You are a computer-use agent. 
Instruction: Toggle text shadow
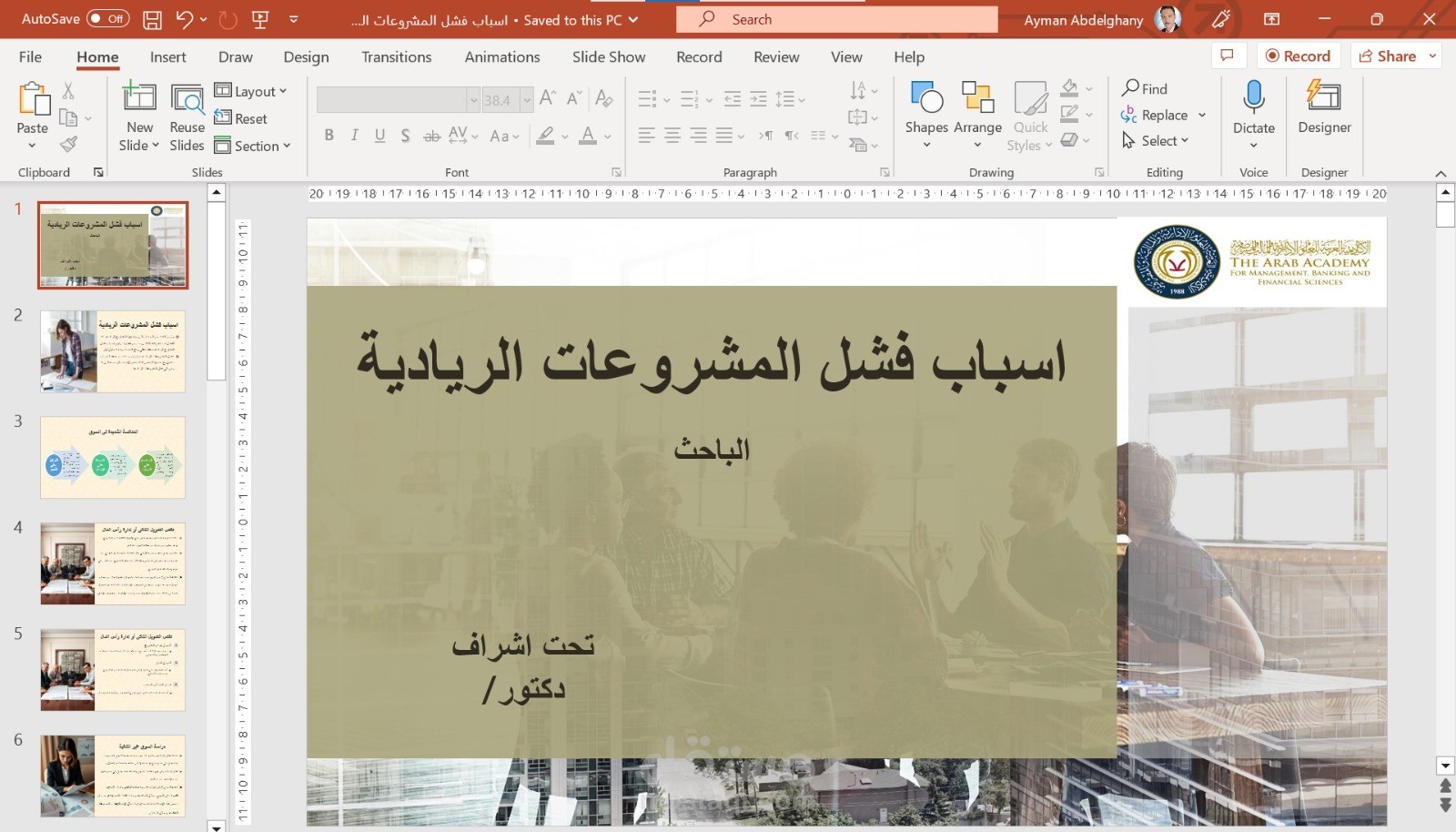pos(405,136)
